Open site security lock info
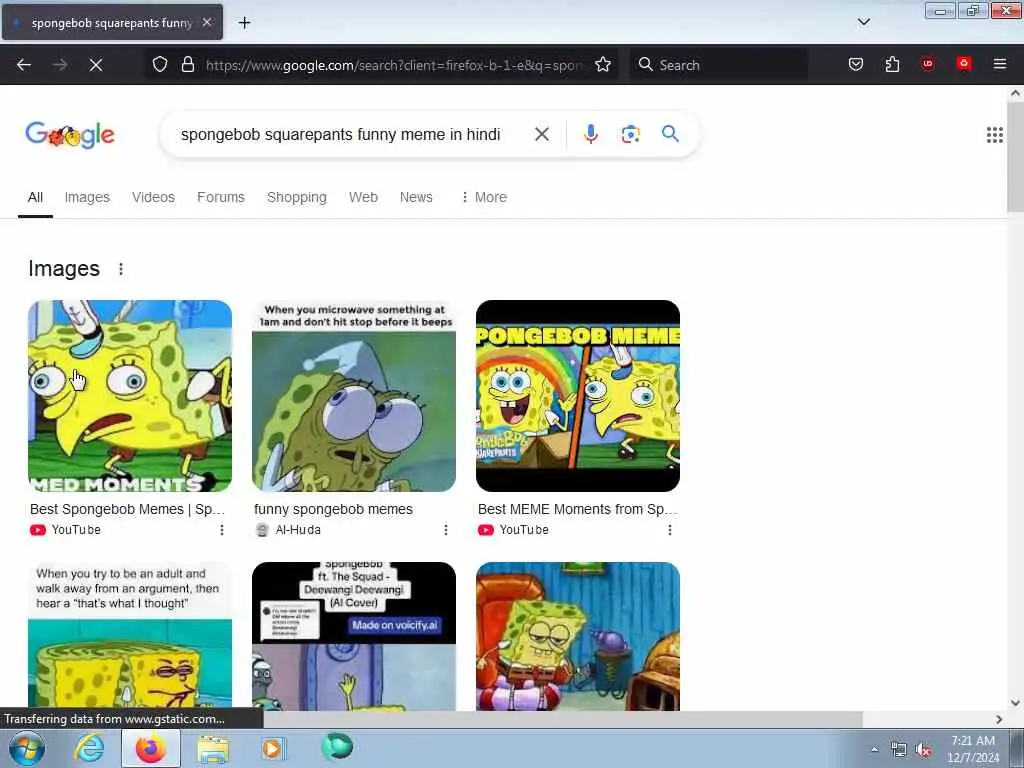 (188, 65)
